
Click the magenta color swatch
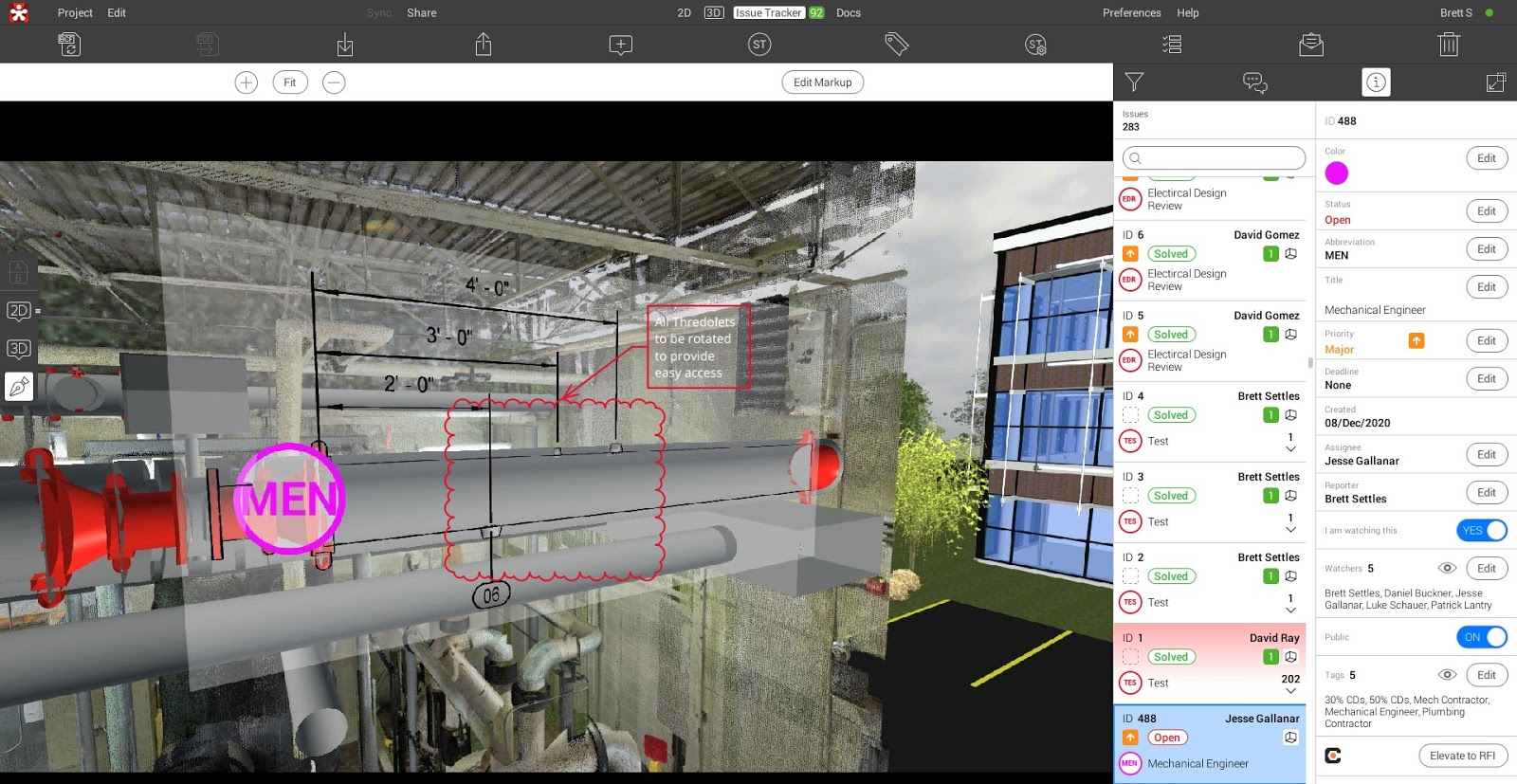pyautogui.click(x=1337, y=173)
